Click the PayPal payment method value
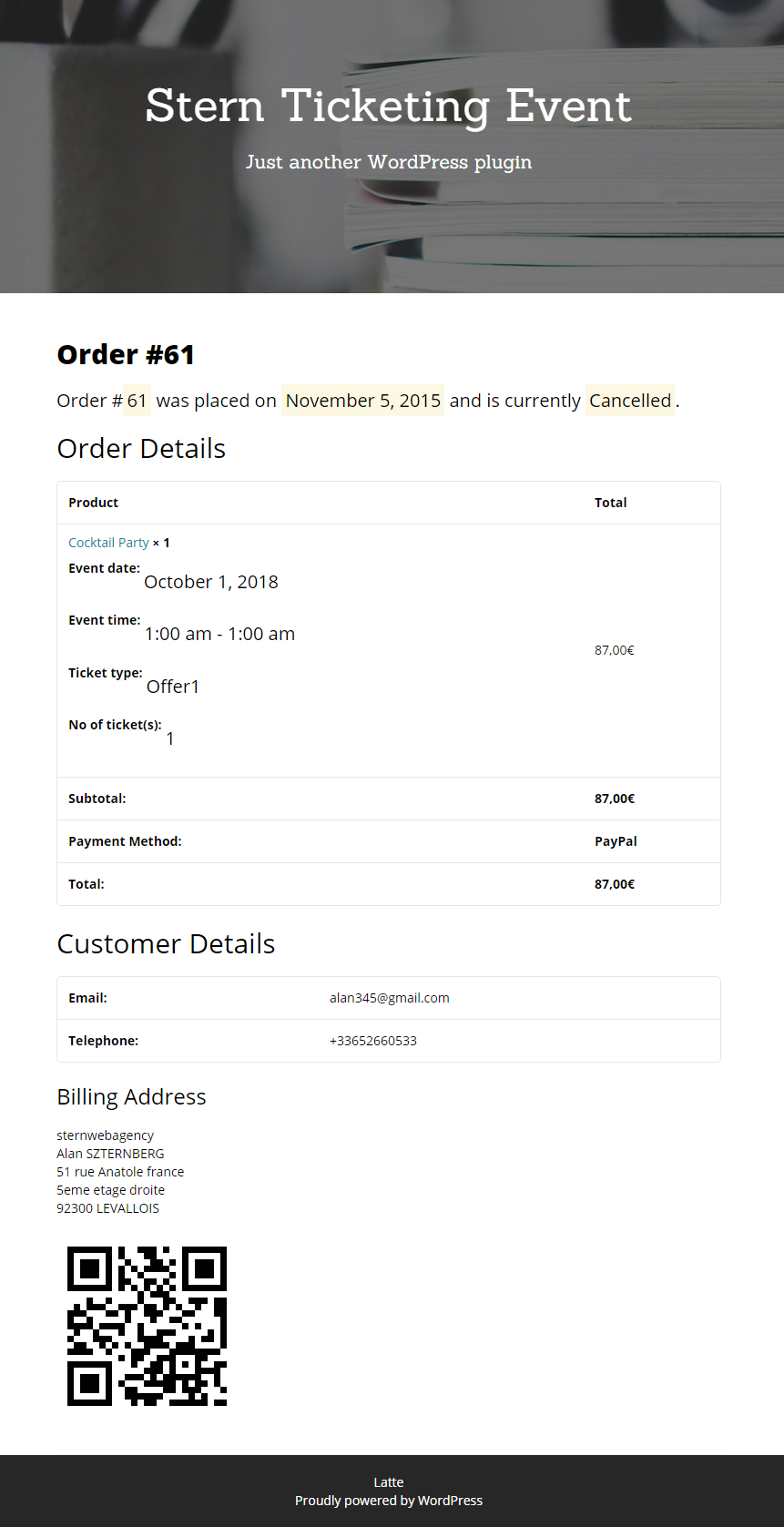Image resolution: width=784 pixels, height=1527 pixels. (616, 841)
